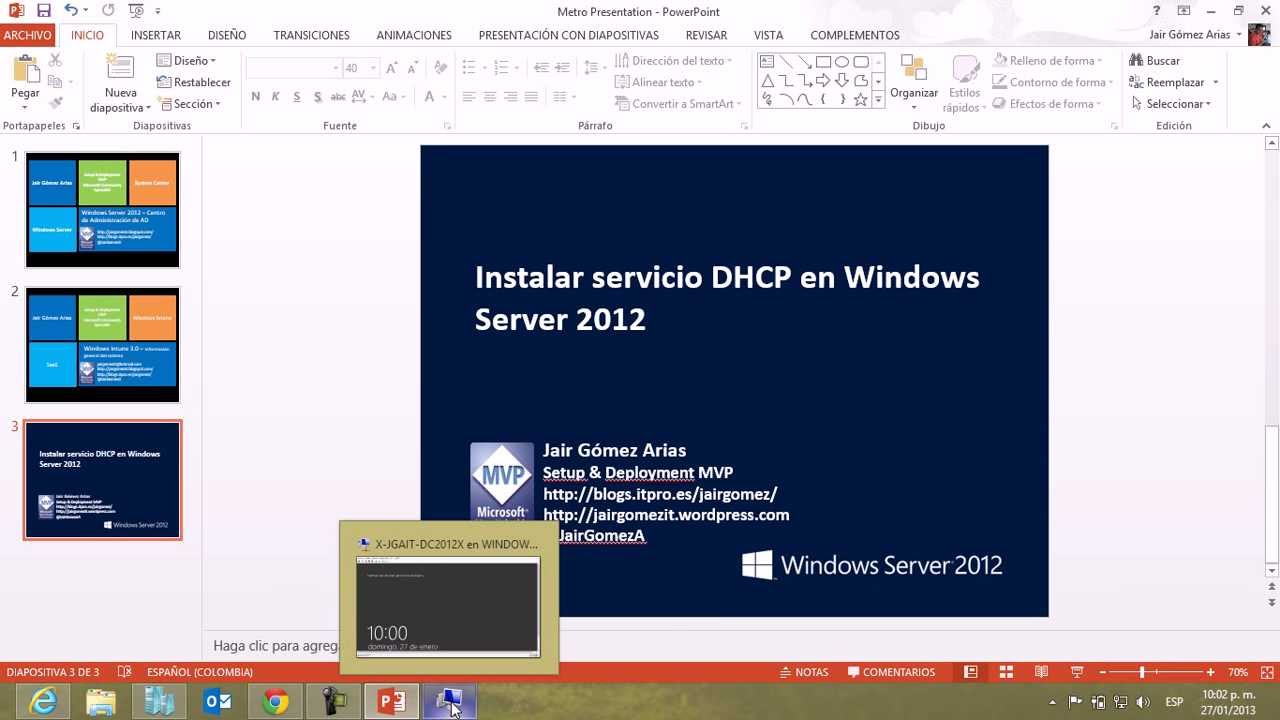Open Internet Explorer from taskbar
This screenshot has width=1280, height=720.
point(43,702)
